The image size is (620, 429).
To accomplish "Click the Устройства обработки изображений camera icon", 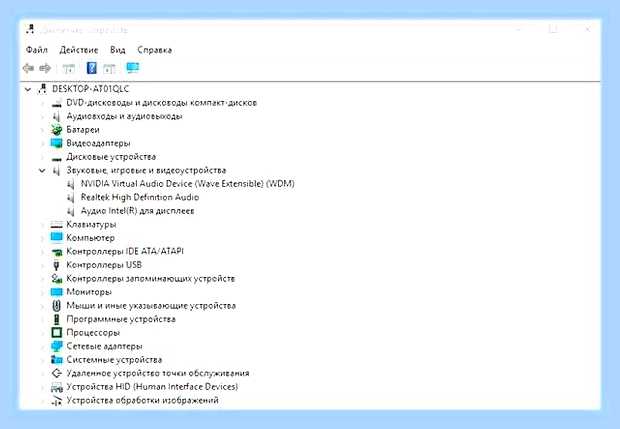I will click(x=57, y=400).
